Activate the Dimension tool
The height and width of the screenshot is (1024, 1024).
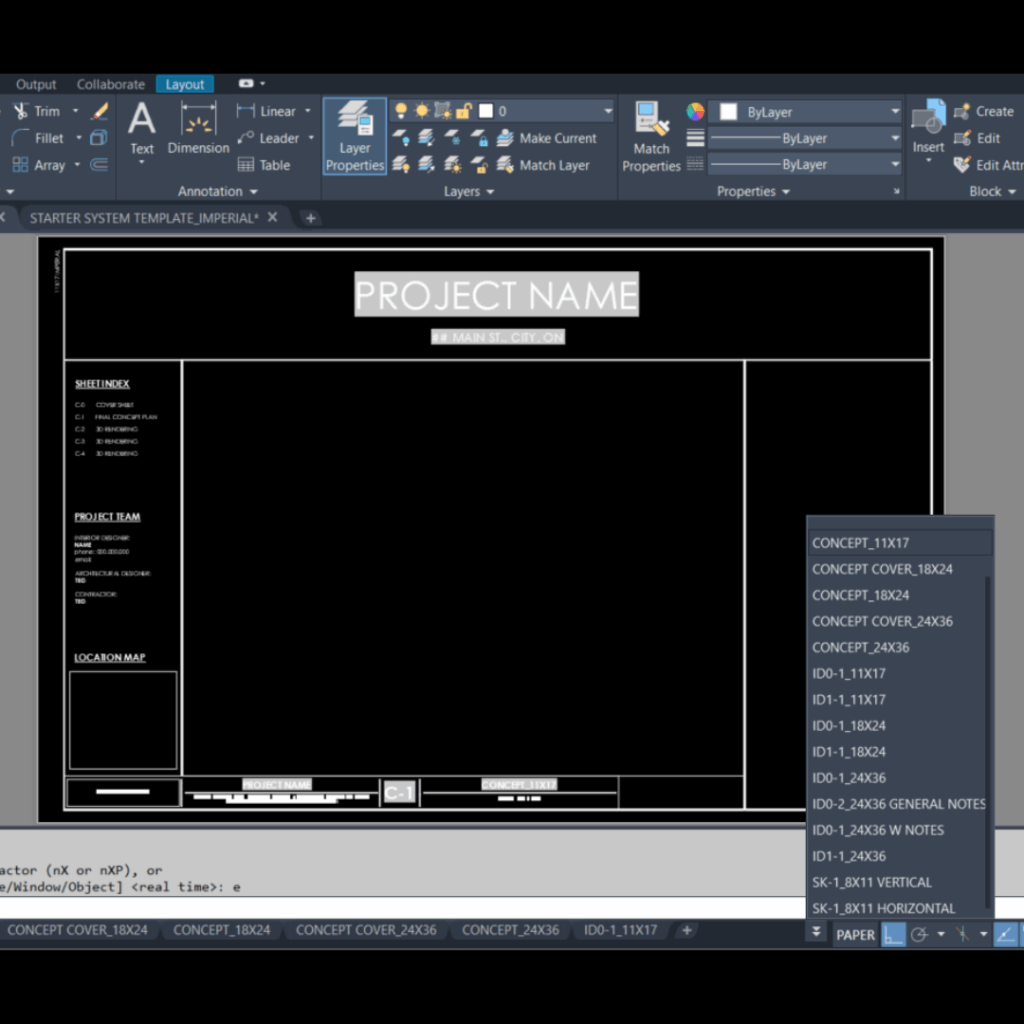point(198,129)
